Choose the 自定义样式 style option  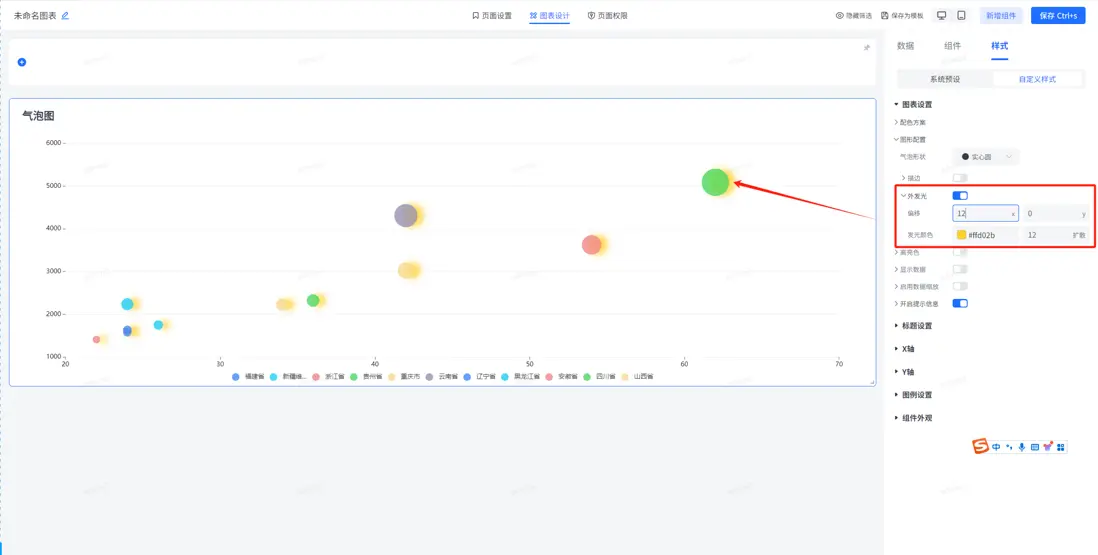point(1038,79)
